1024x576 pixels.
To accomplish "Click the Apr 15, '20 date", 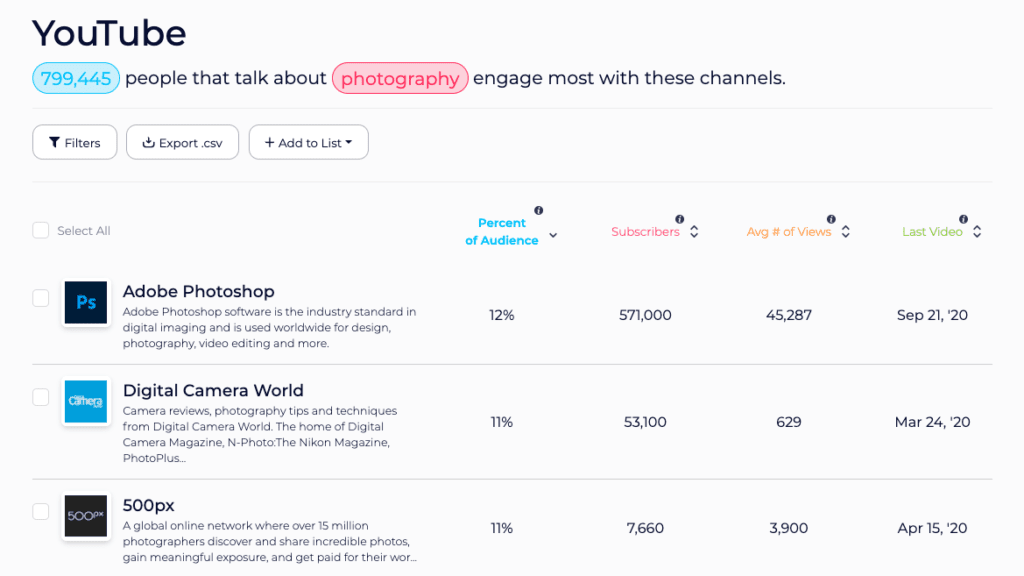I will click(932, 528).
